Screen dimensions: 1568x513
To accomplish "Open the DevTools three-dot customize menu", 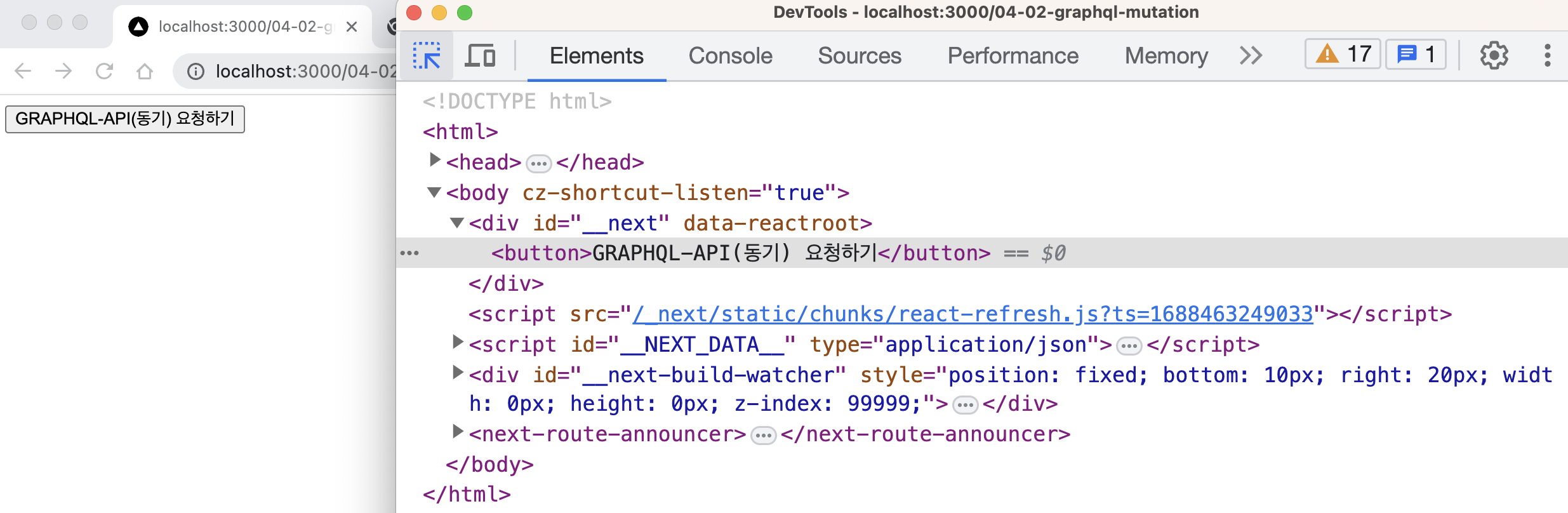I will (x=1548, y=55).
